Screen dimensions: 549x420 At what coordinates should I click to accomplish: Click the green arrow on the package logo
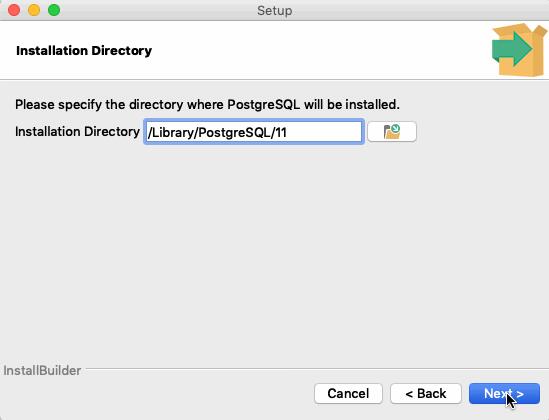click(512, 49)
